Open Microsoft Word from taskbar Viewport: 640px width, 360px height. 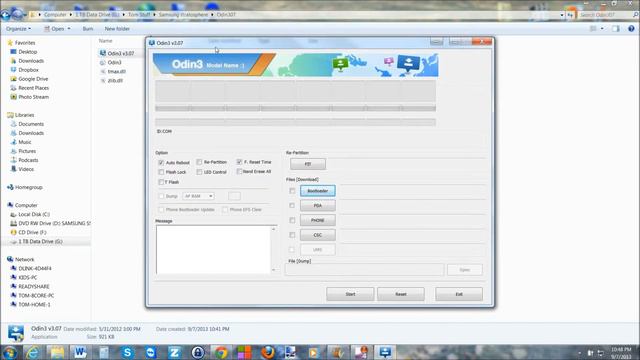[80, 352]
